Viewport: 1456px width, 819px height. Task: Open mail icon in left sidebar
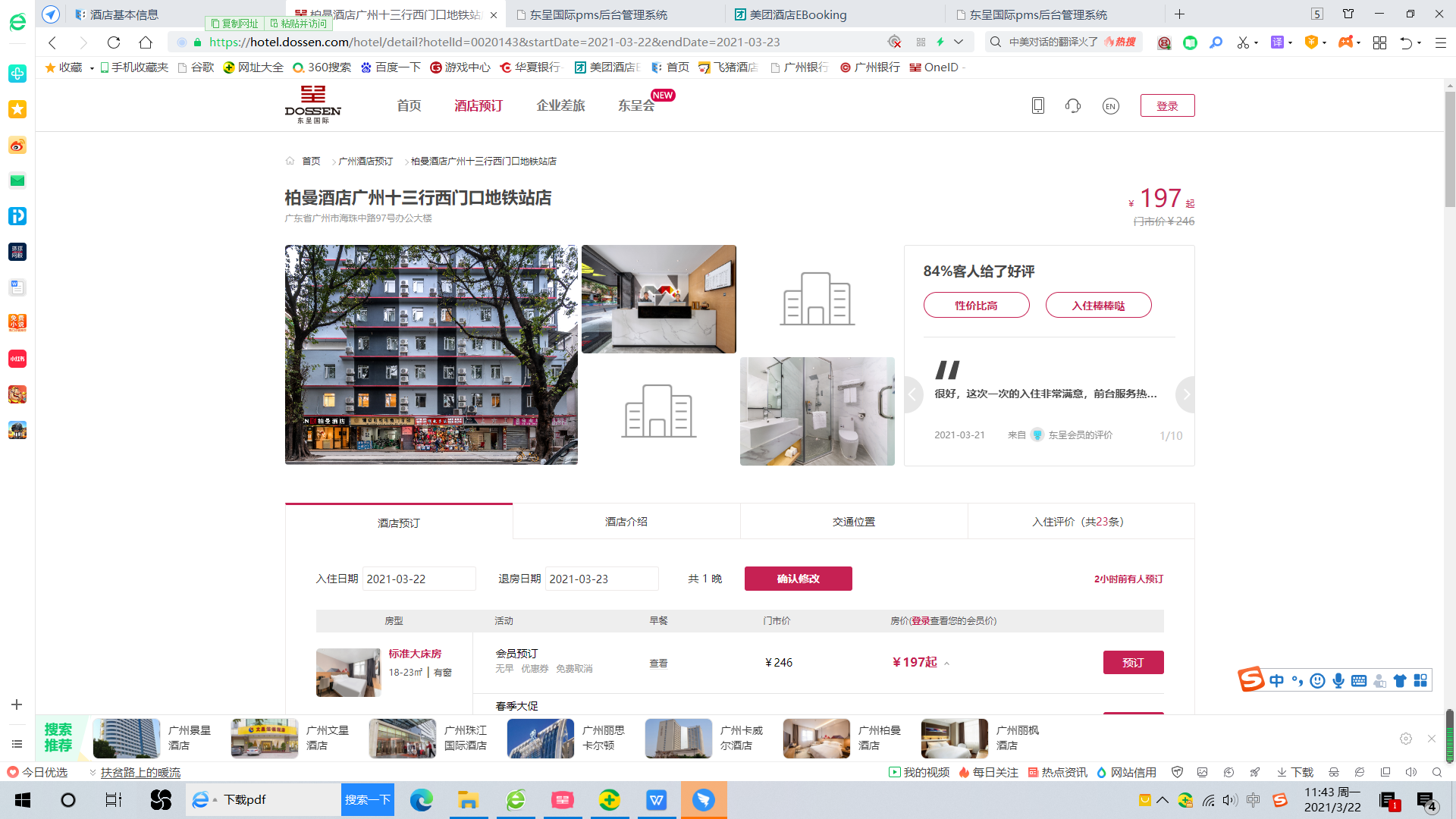click(x=17, y=180)
